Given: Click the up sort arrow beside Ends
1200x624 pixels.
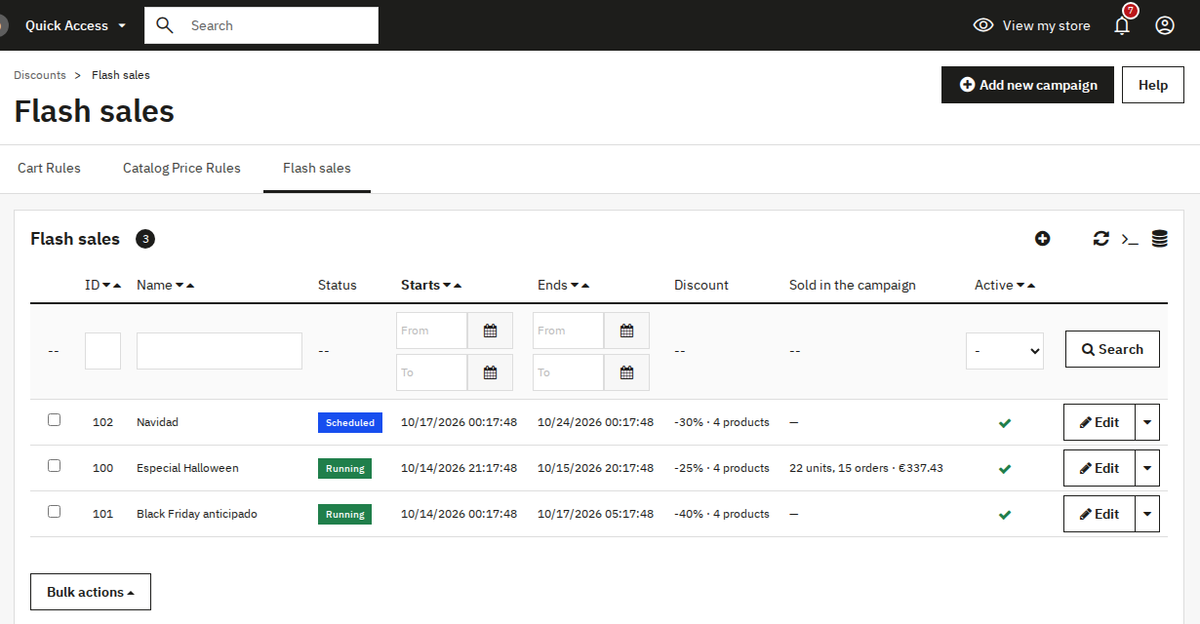Looking at the screenshot, I should point(585,286).
